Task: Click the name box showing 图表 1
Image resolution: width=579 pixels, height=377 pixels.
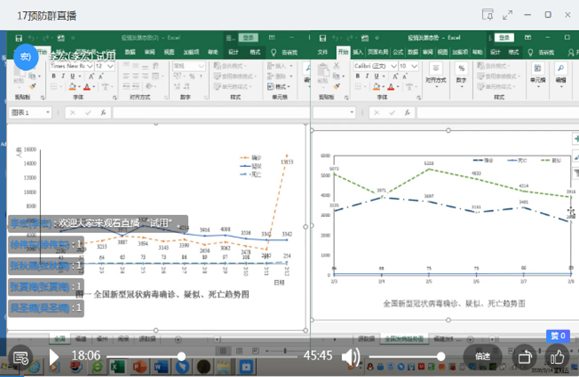Action: 30,113
